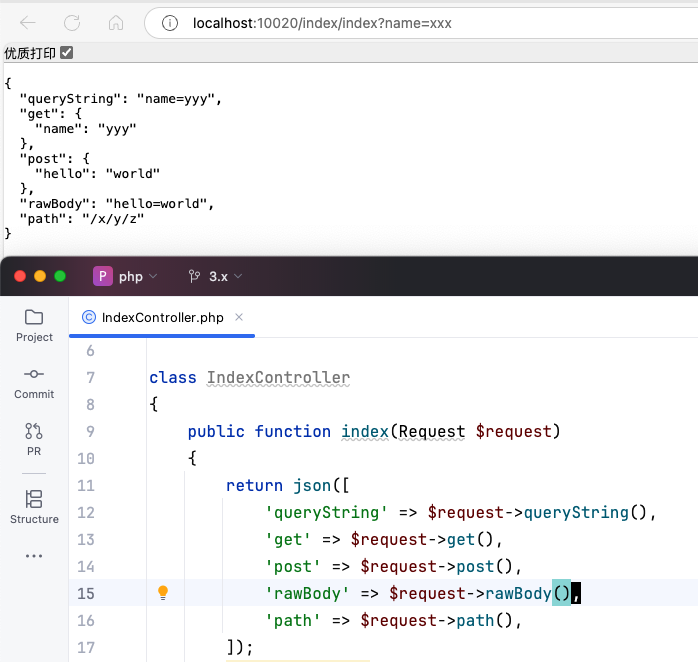Minimize the IDE window with yellow button
This screenshot has height=662, width=698.
click(x=40, y=276)
